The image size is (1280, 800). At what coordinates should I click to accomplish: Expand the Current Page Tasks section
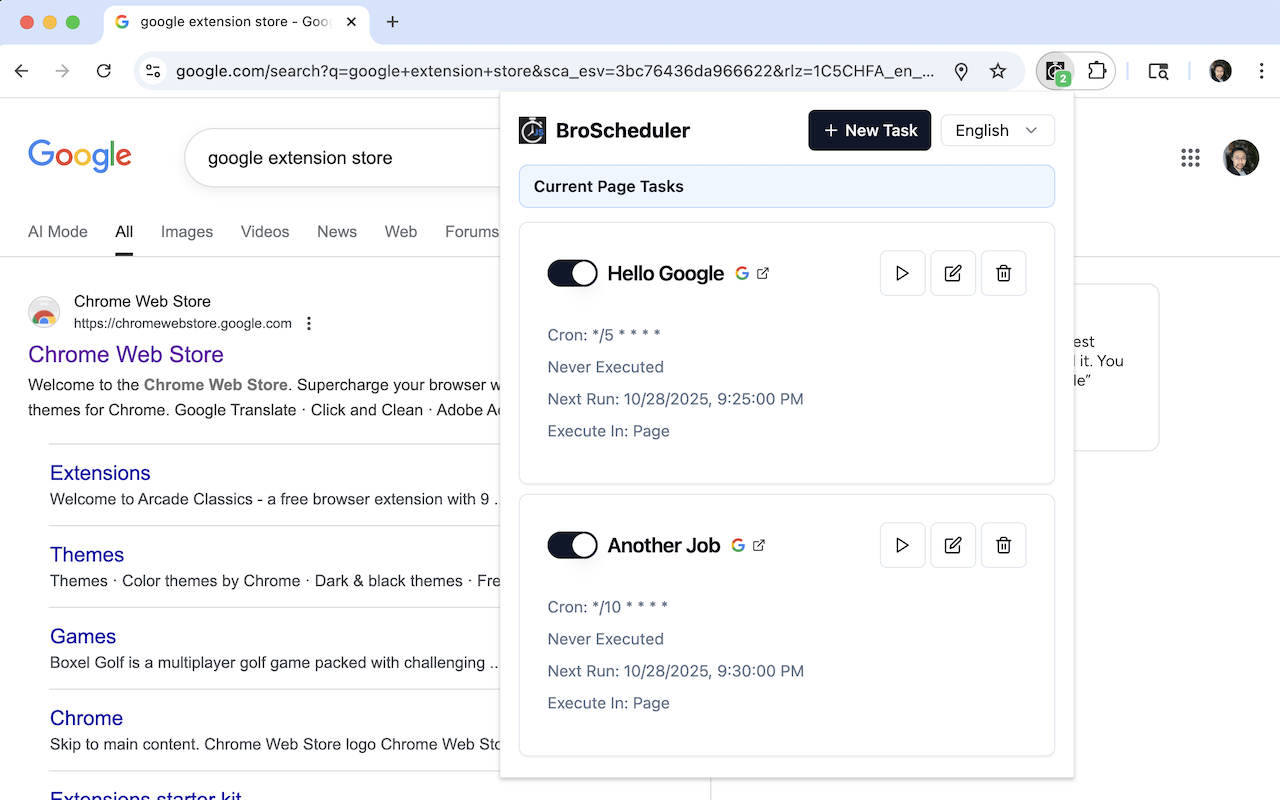point(786,186)
